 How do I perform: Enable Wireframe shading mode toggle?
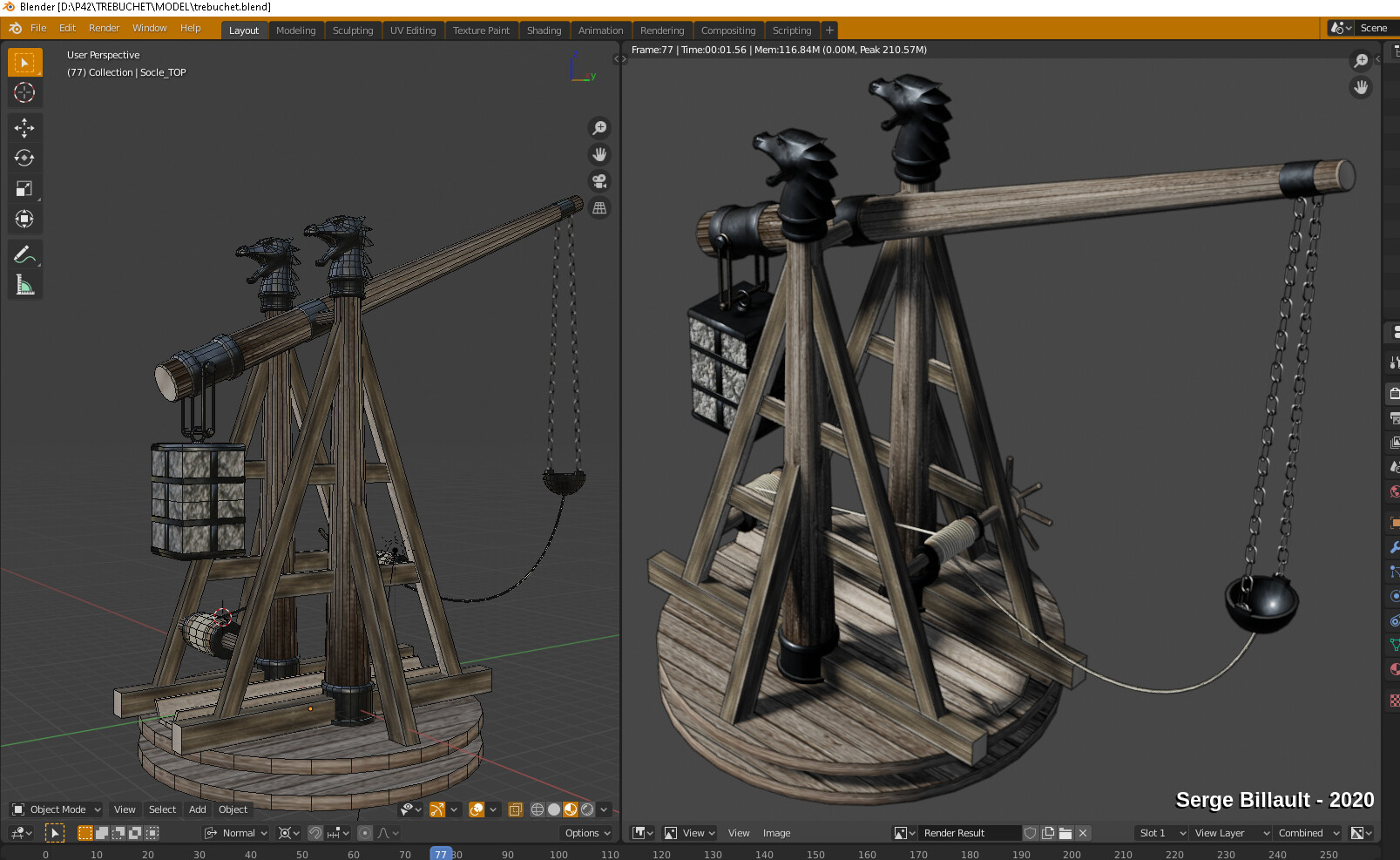point(537,809)
